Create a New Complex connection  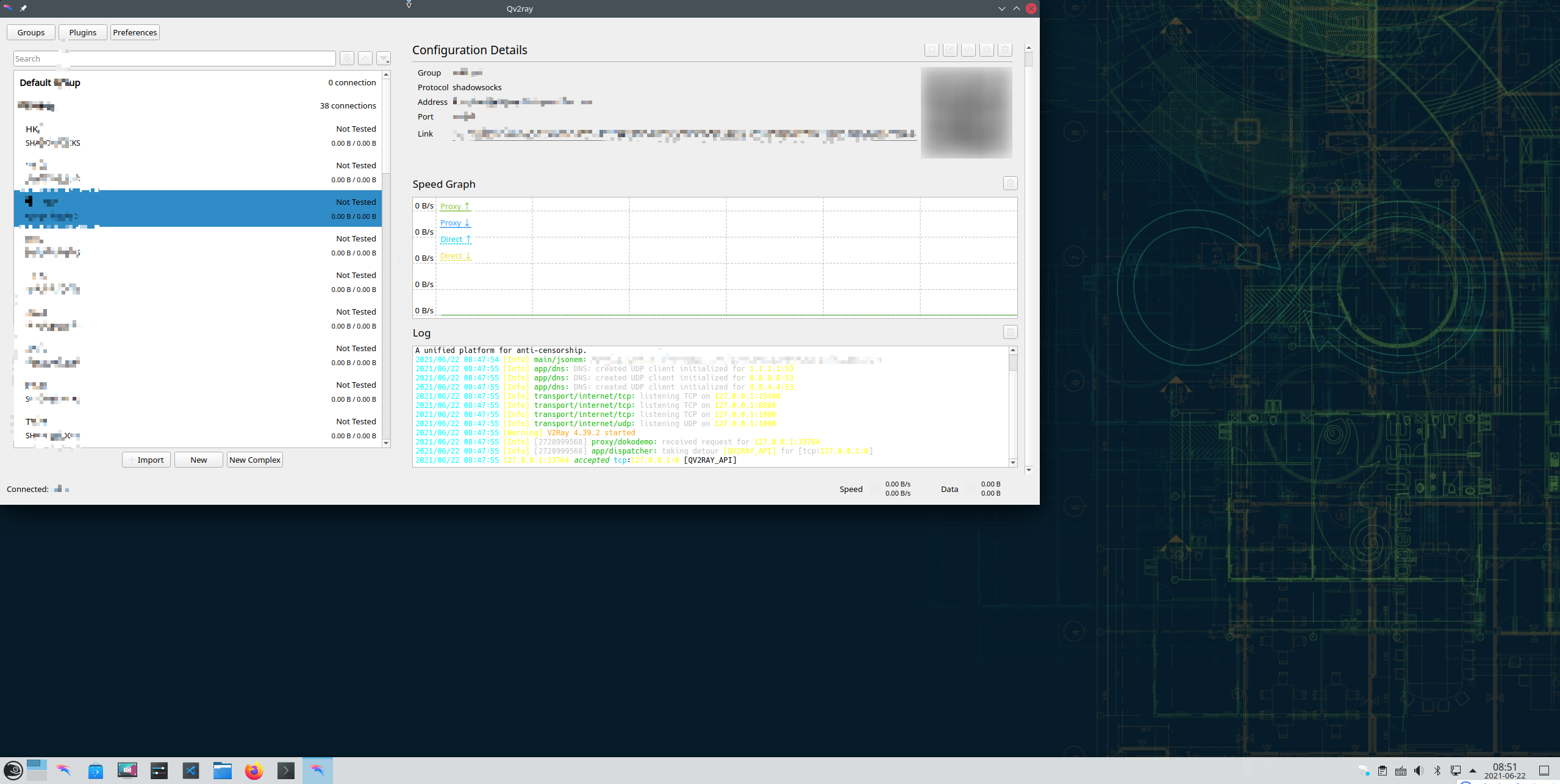pyautogui.click(x=254, y=459)
